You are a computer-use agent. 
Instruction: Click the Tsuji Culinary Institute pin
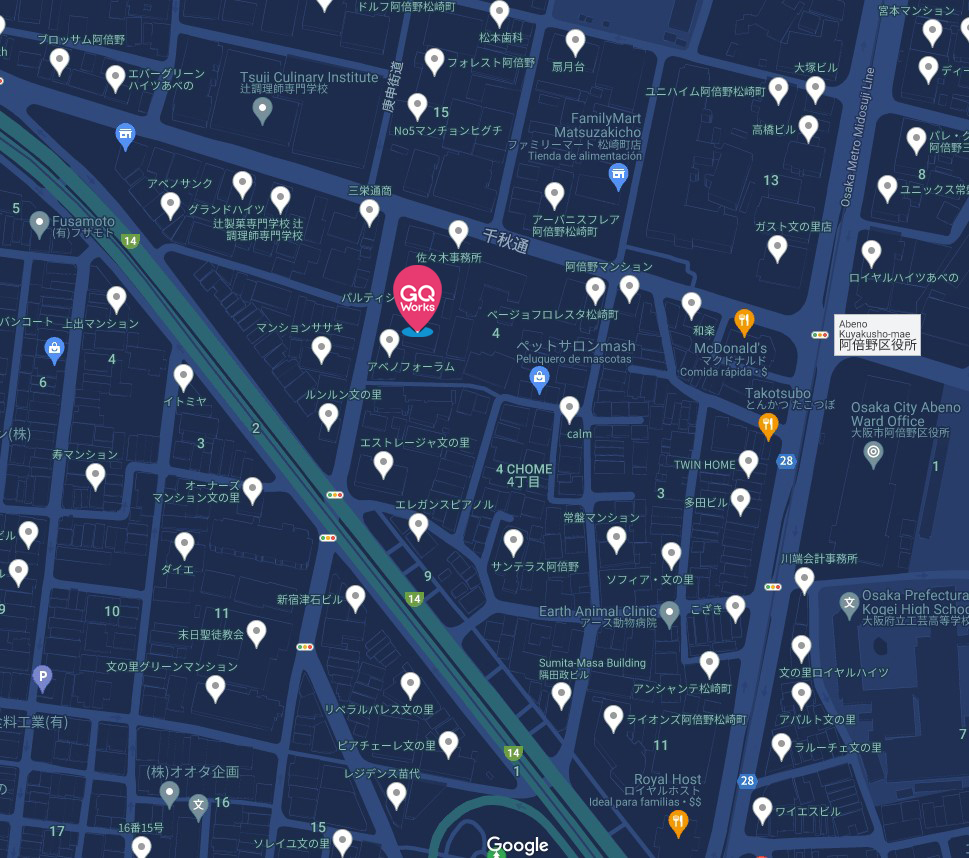[x=262, y=111]
